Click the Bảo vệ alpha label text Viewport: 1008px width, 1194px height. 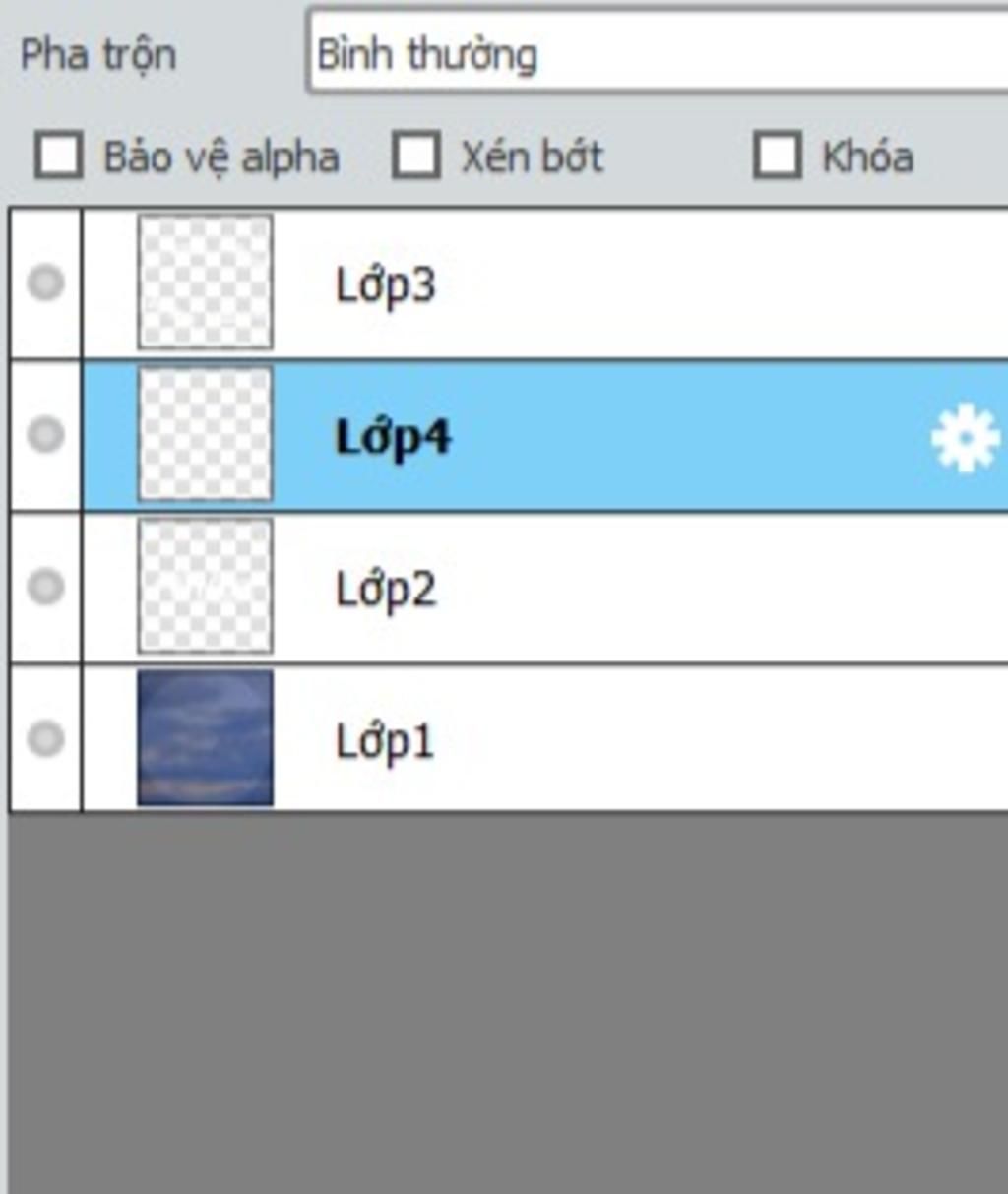coord(221,157)
